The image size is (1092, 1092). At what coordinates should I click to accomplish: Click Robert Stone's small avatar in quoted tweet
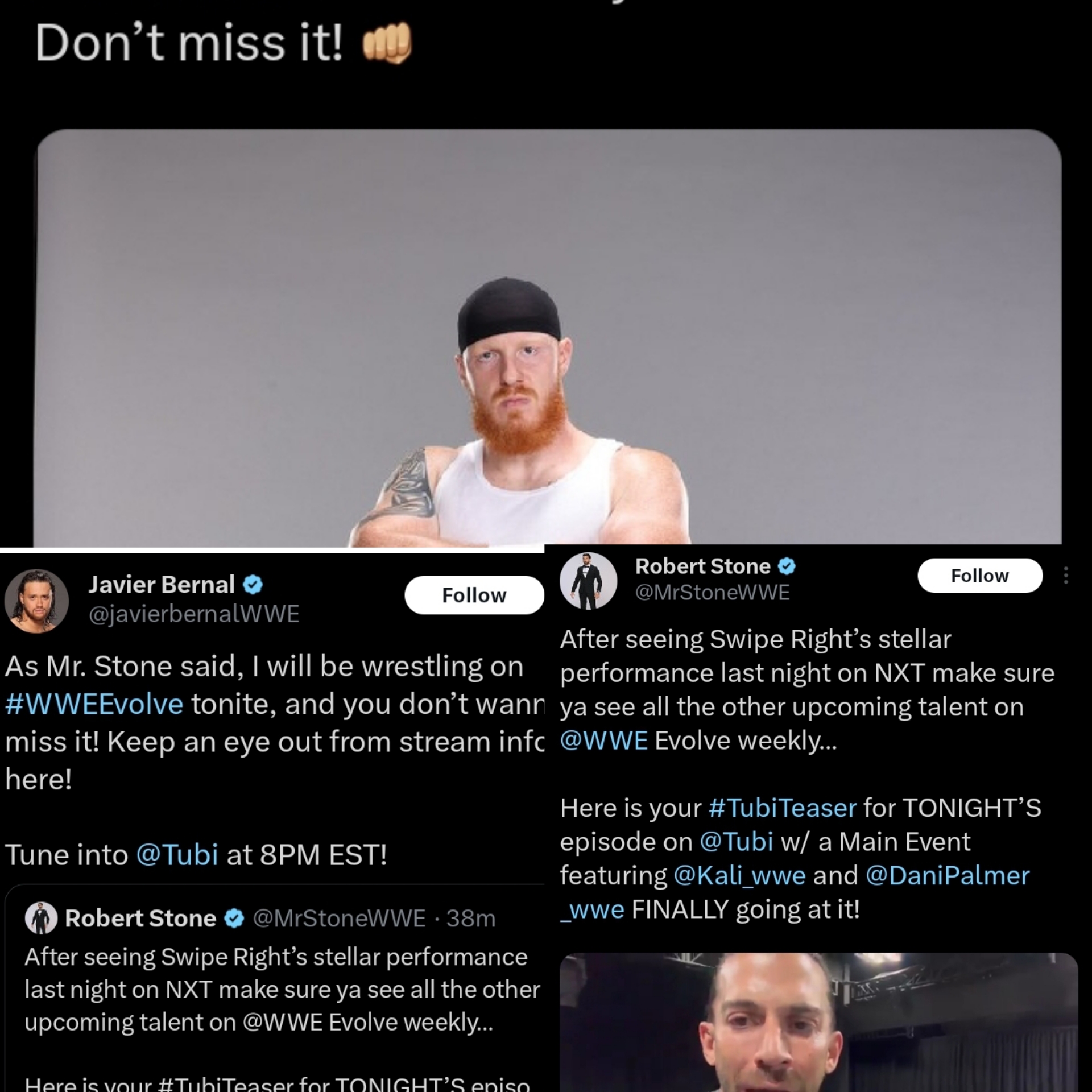(x=42, y=918)
